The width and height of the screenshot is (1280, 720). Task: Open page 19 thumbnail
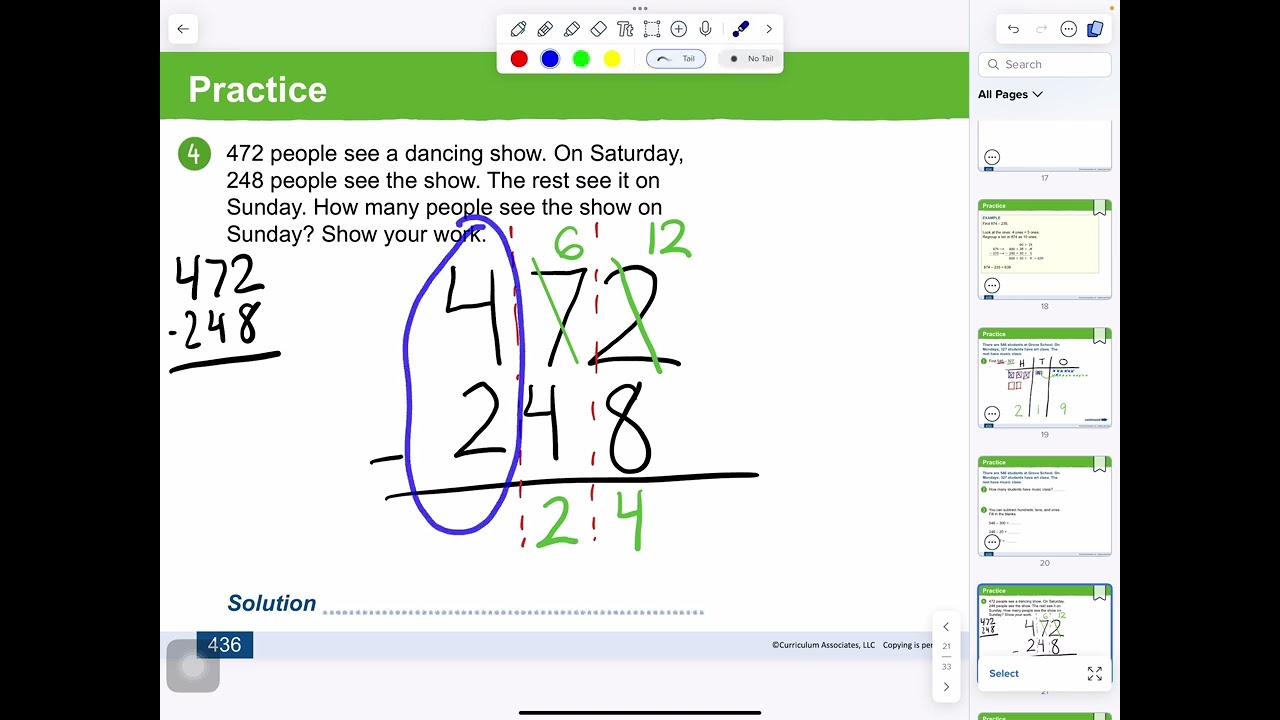(x=1044, y=377)
